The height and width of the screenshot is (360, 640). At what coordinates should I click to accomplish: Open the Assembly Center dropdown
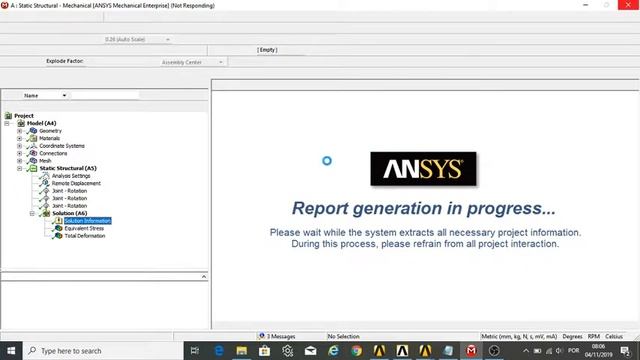220,62
